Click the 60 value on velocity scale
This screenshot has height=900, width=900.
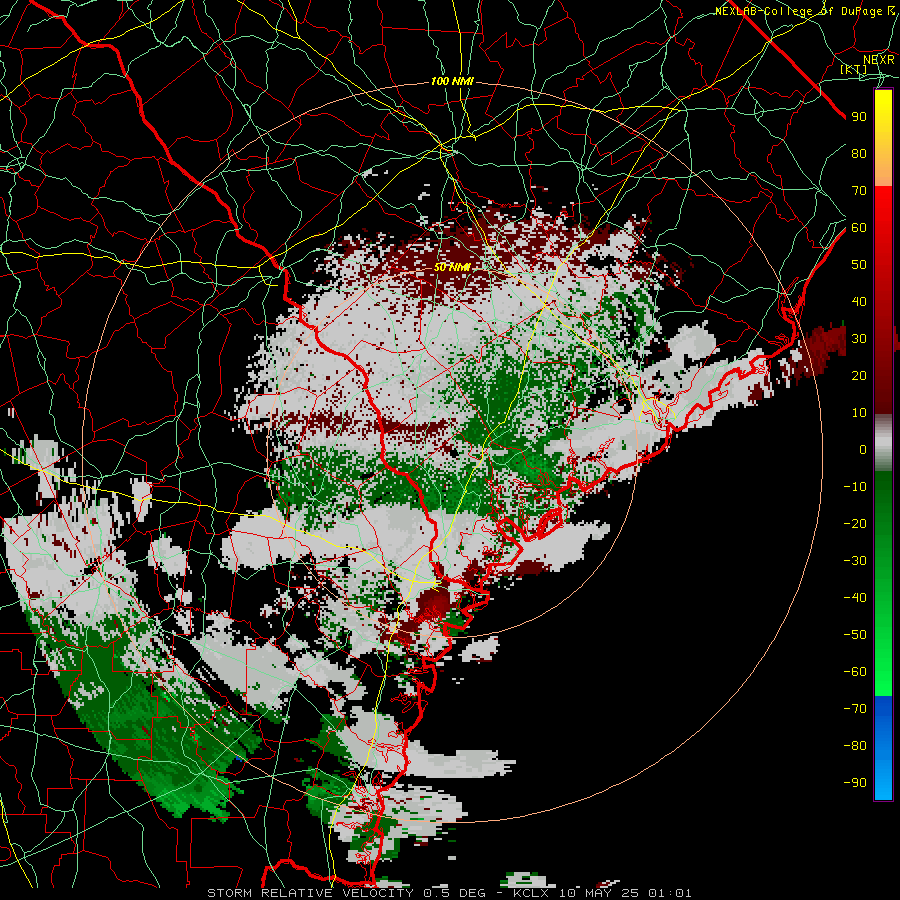859,227
